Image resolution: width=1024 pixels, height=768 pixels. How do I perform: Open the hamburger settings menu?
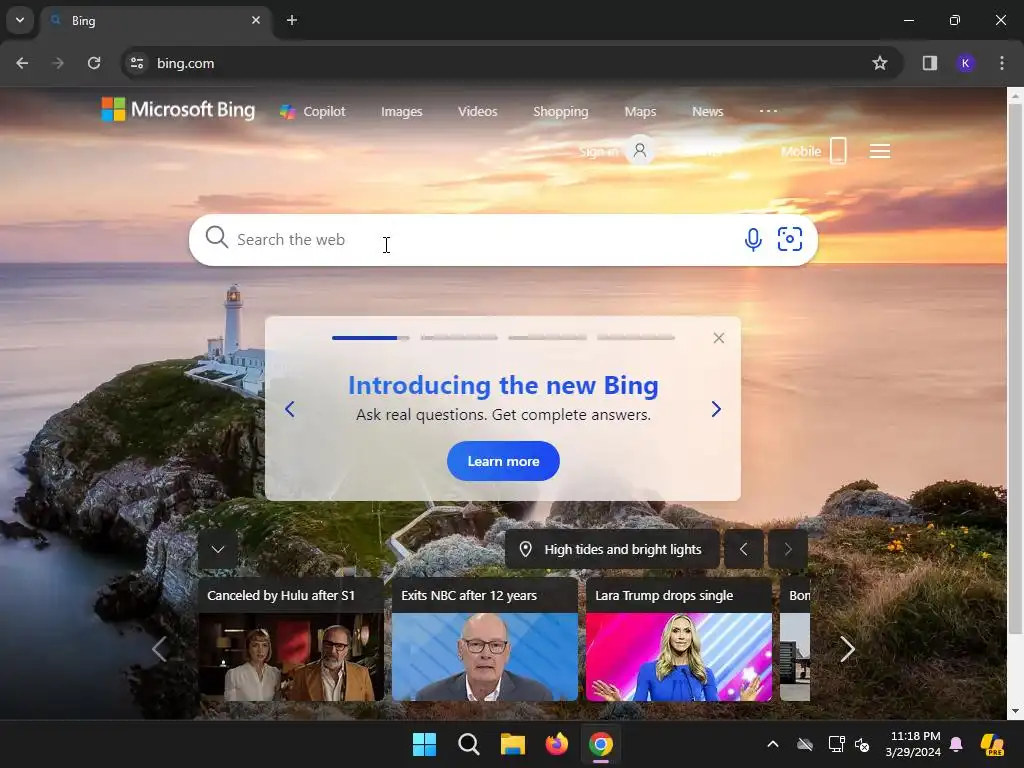(880, 152)
